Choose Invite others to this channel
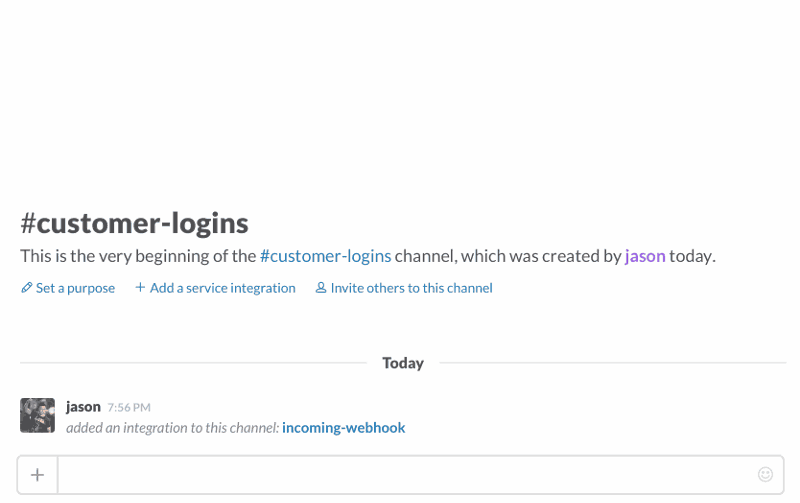This screenshot has height=503, width=800. 411,288
